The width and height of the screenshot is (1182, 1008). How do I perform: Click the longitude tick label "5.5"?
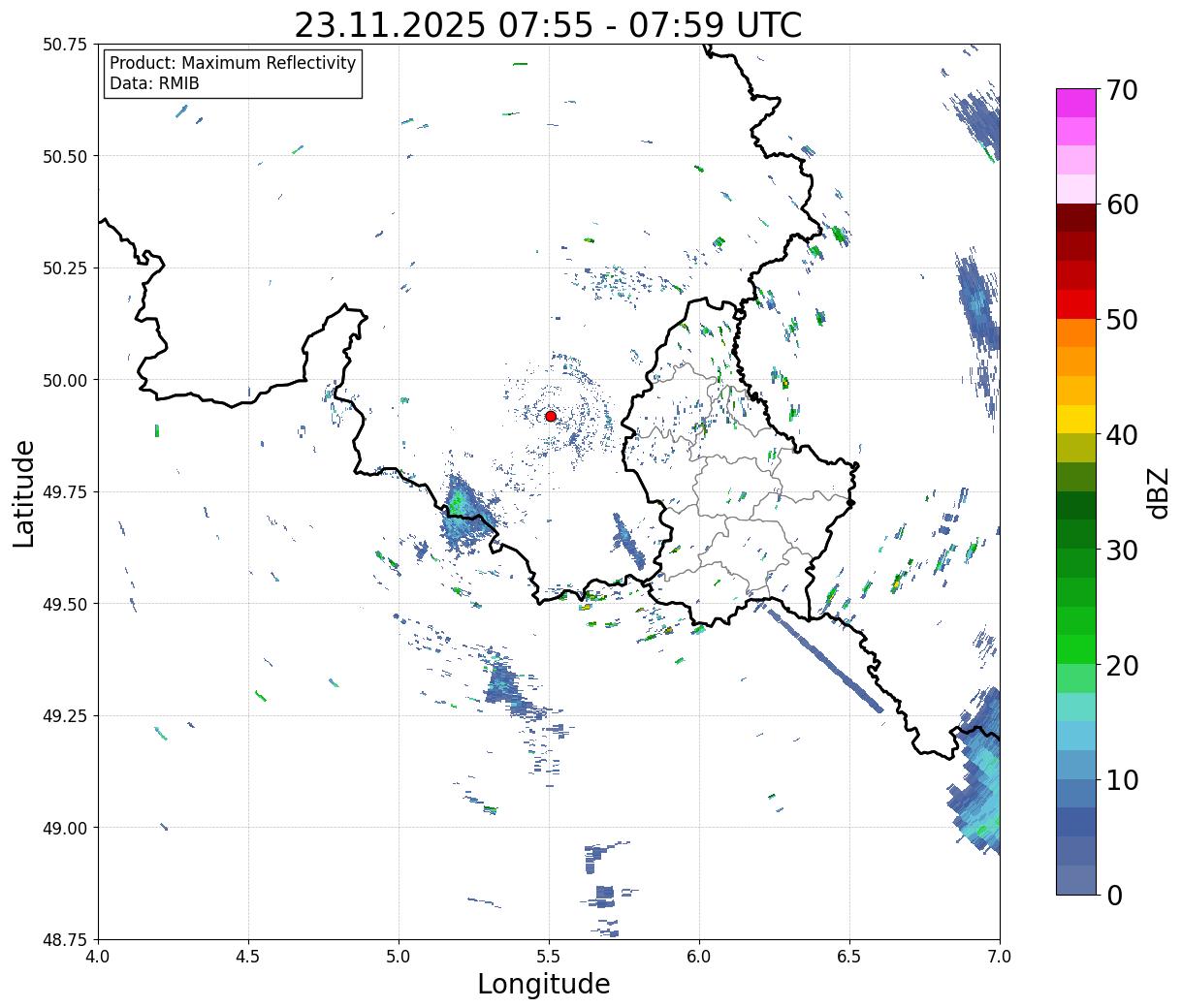(549, 957)
